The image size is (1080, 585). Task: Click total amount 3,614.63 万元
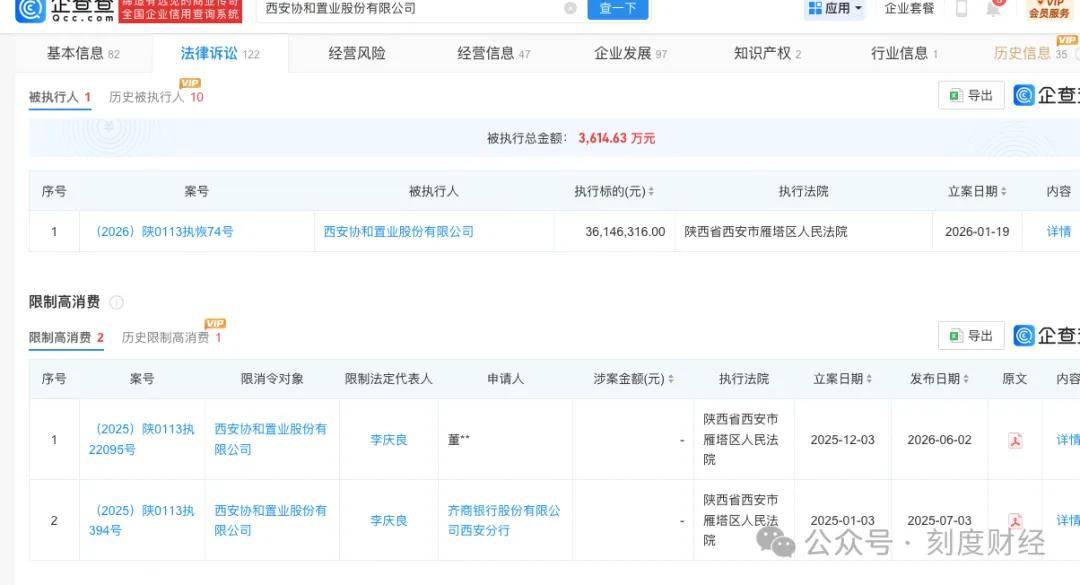click(616, 138)
